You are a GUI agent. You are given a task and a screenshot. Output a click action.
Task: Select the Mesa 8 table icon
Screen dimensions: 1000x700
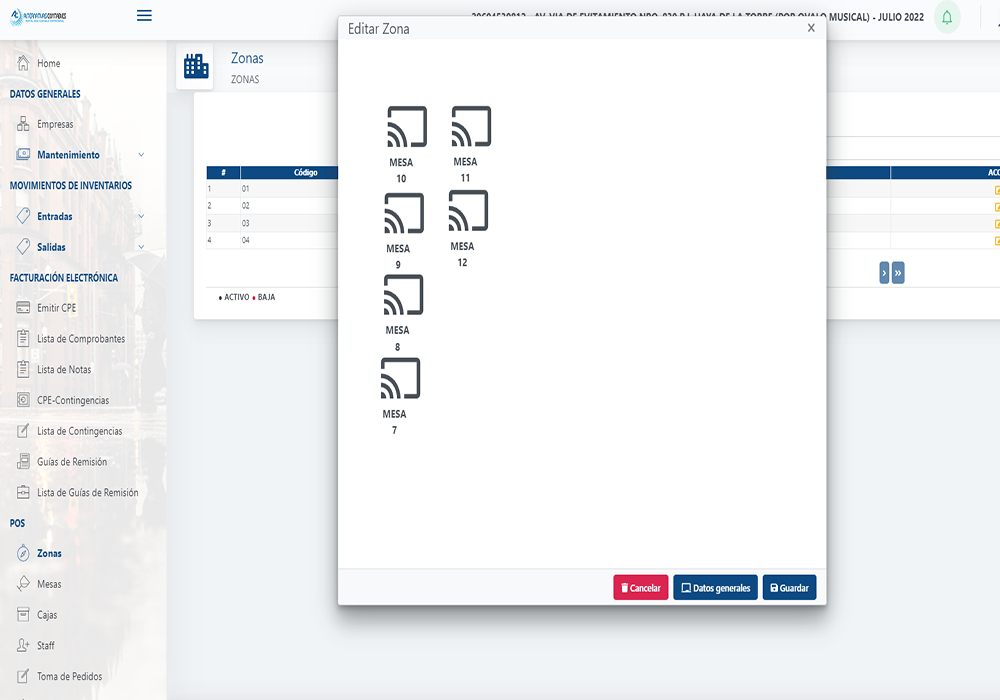pos(403,295)
